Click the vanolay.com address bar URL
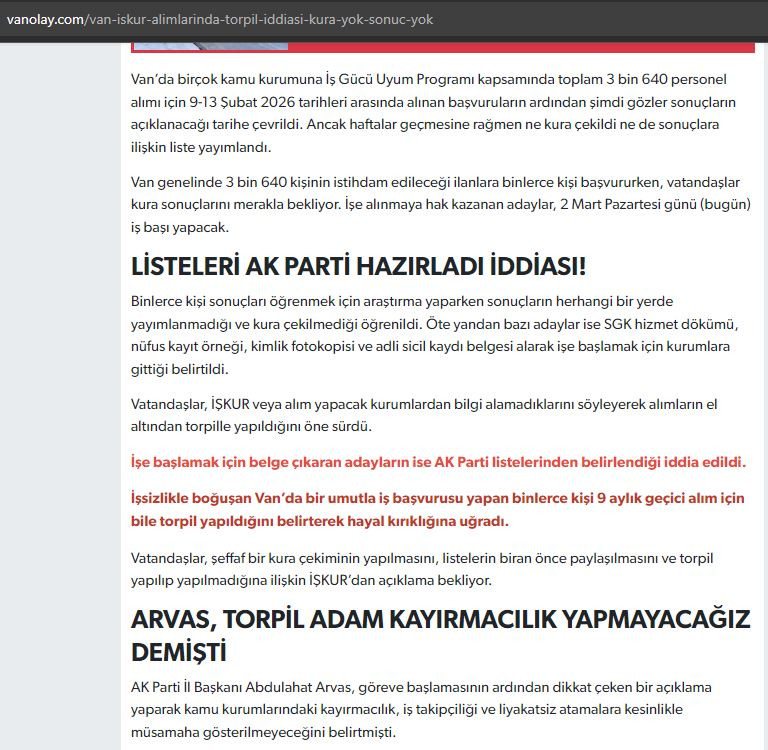This screenshot has width=768, height=750. pyautogui.click(x=220, y=19)
